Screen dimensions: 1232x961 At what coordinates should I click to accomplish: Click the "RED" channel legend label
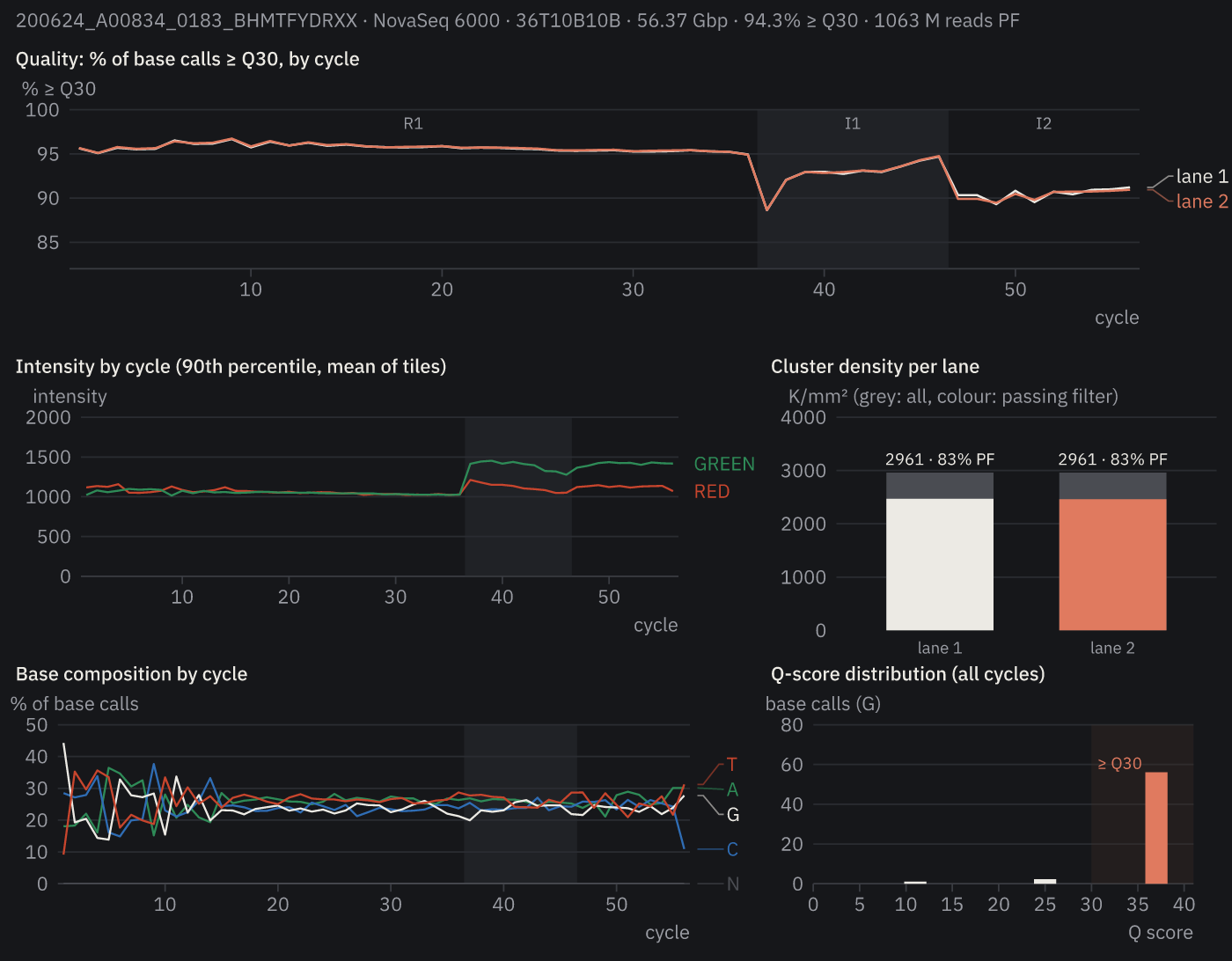pos(712,491)
